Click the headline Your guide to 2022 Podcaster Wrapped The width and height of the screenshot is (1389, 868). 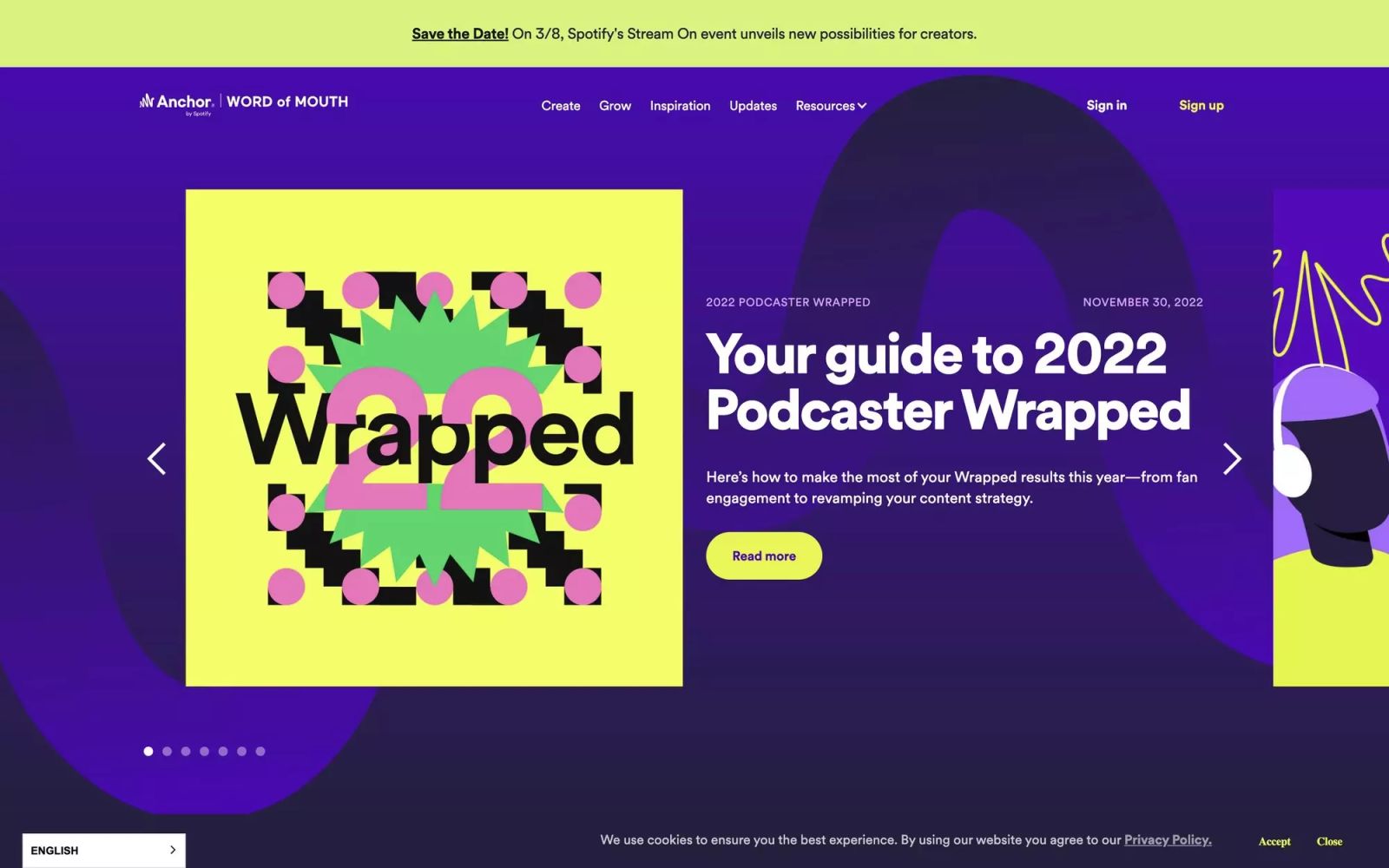tap(948, 382)
